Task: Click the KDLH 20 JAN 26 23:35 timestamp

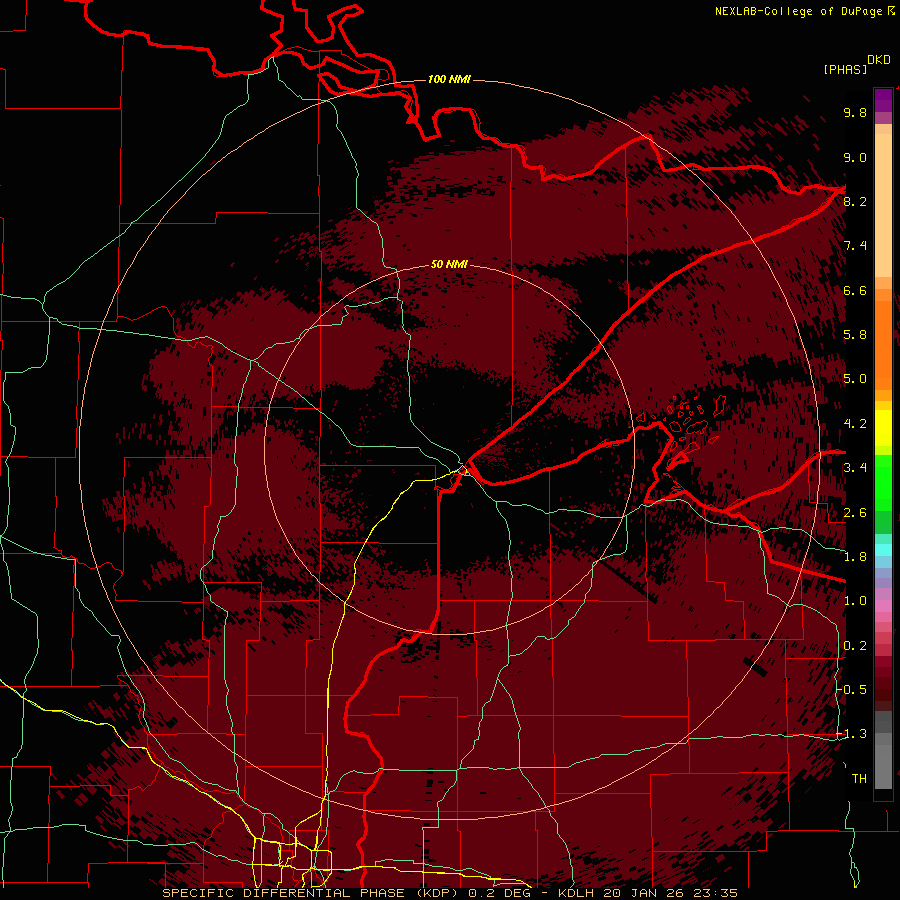Action: pos(647,893)
